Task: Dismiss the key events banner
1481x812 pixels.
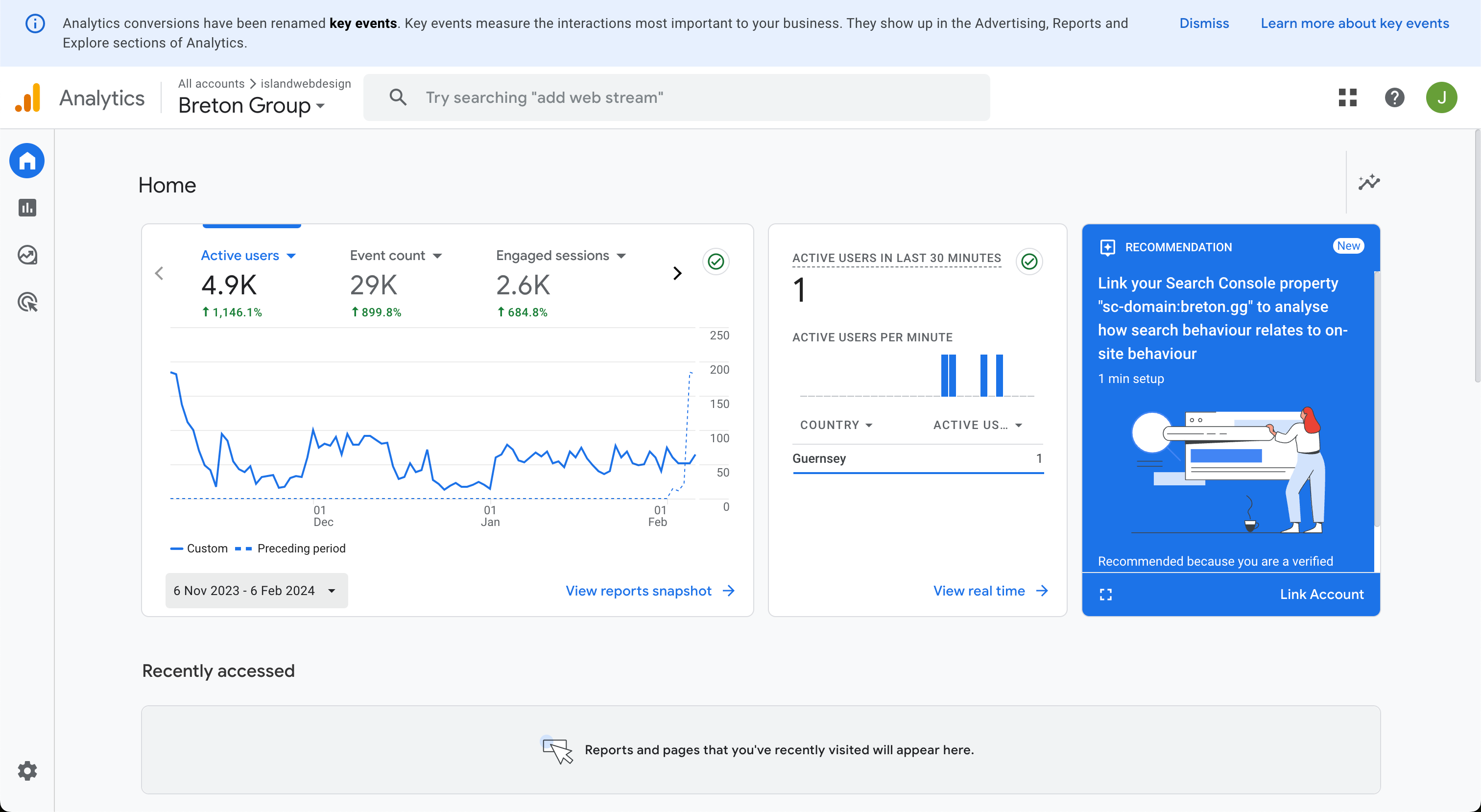Action: click(x=1204, y=23)
